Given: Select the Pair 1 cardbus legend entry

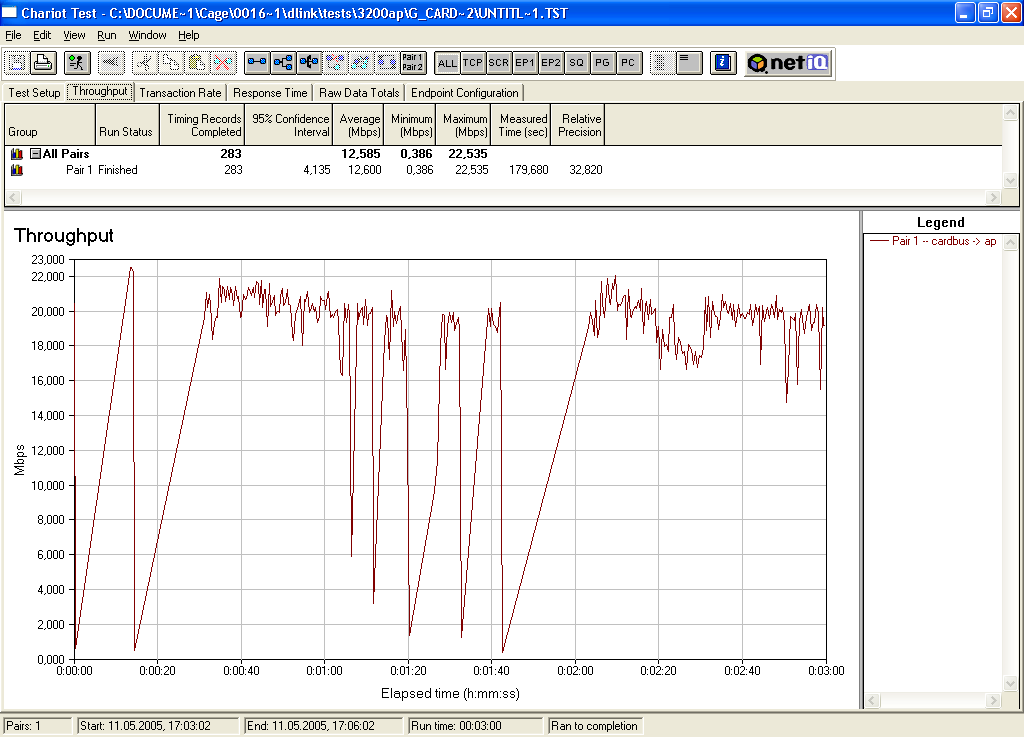Looking at the screenshot, I should pos(933,241).
